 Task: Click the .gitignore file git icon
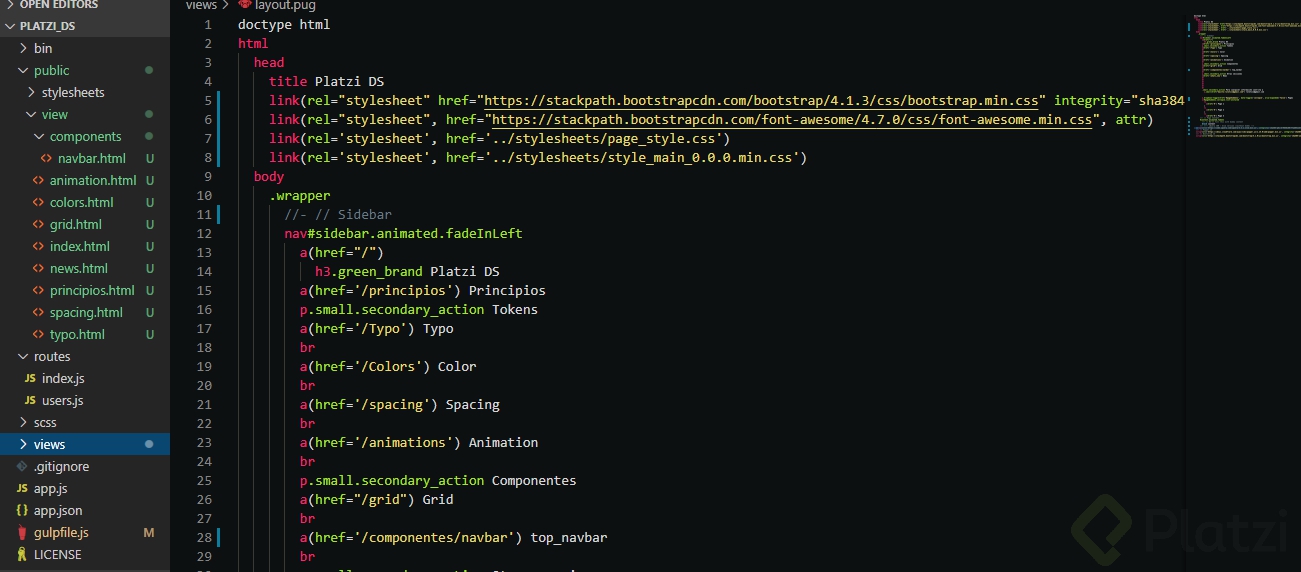click(x=22, y=467)
